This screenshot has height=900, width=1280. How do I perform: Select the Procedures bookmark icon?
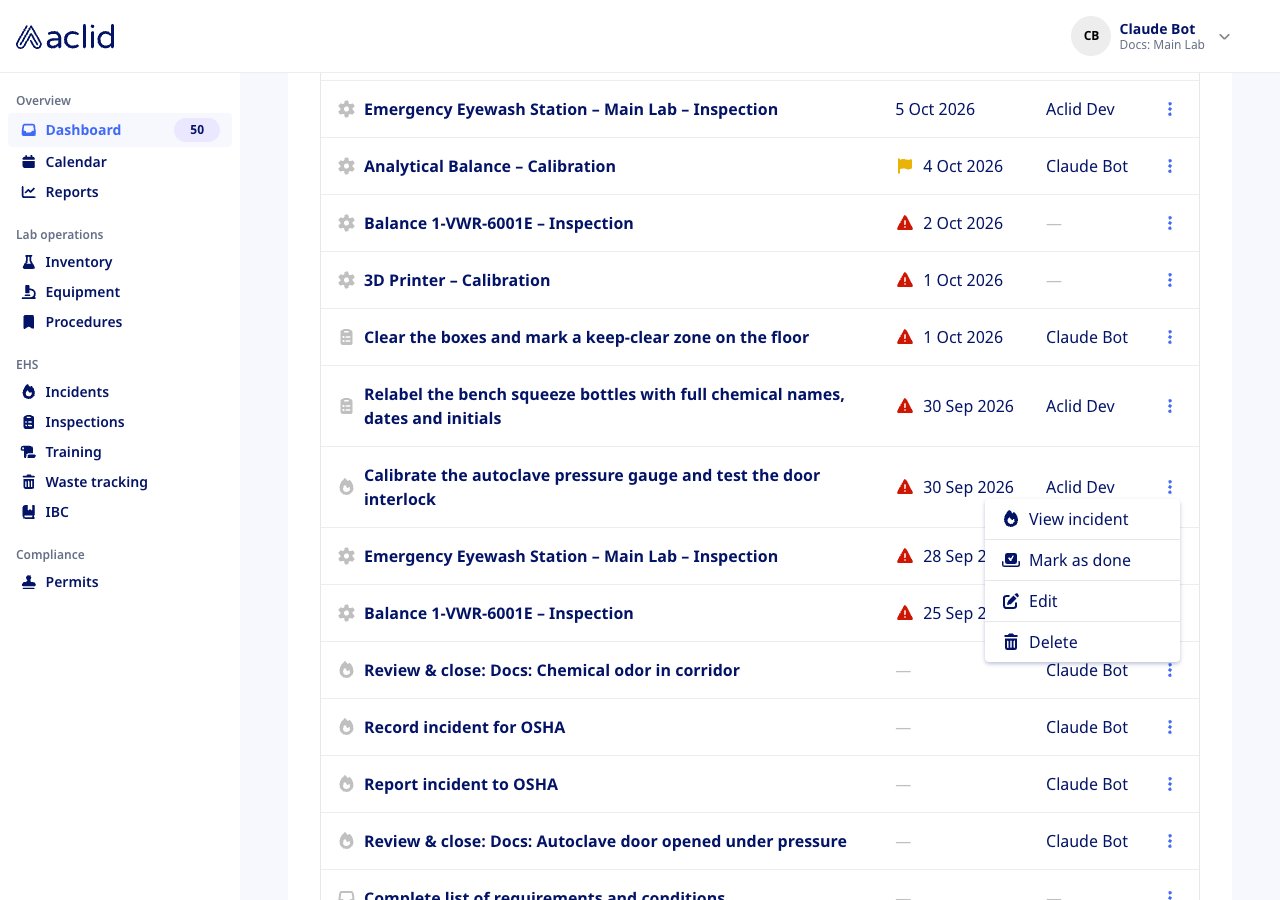pos(29,322)
